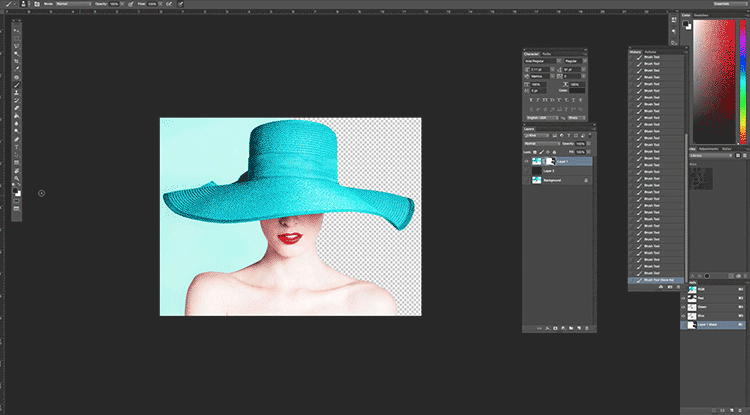The image size is (750, 415).
Task: Select the Type tool in the toolbar
Action: [x=17, y=146]
